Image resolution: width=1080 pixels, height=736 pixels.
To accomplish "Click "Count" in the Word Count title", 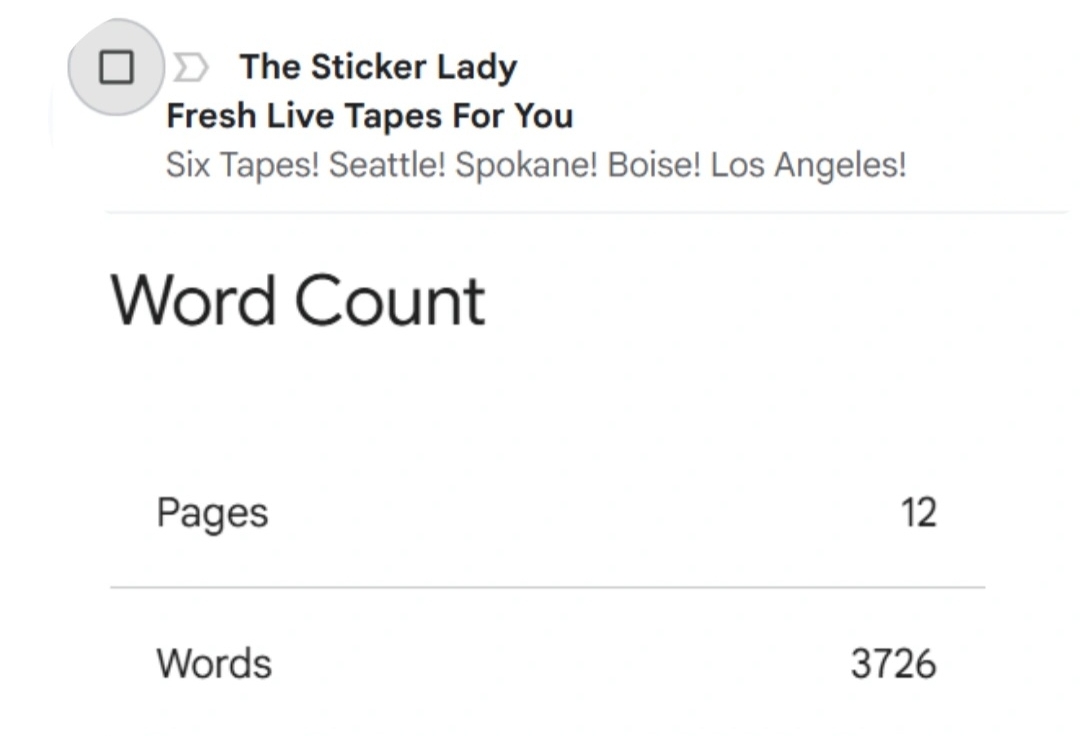I will coord(390,301).
